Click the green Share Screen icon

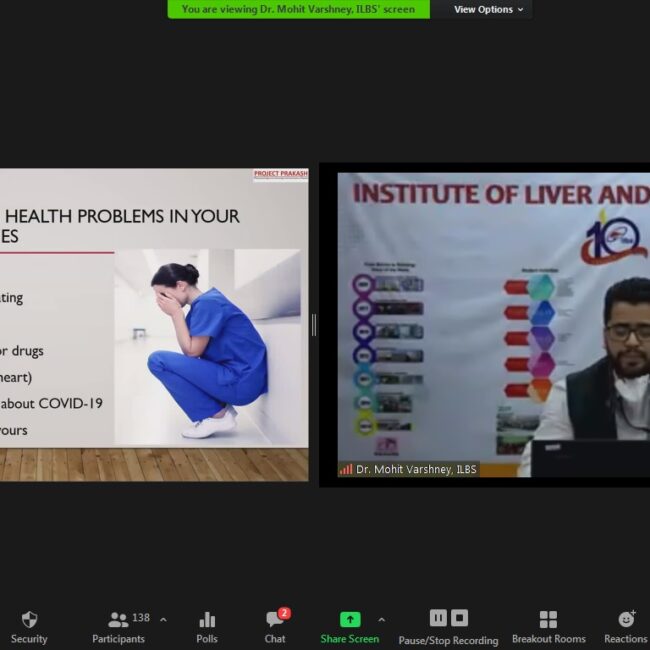pyautogui.click(x=349, y=620)
